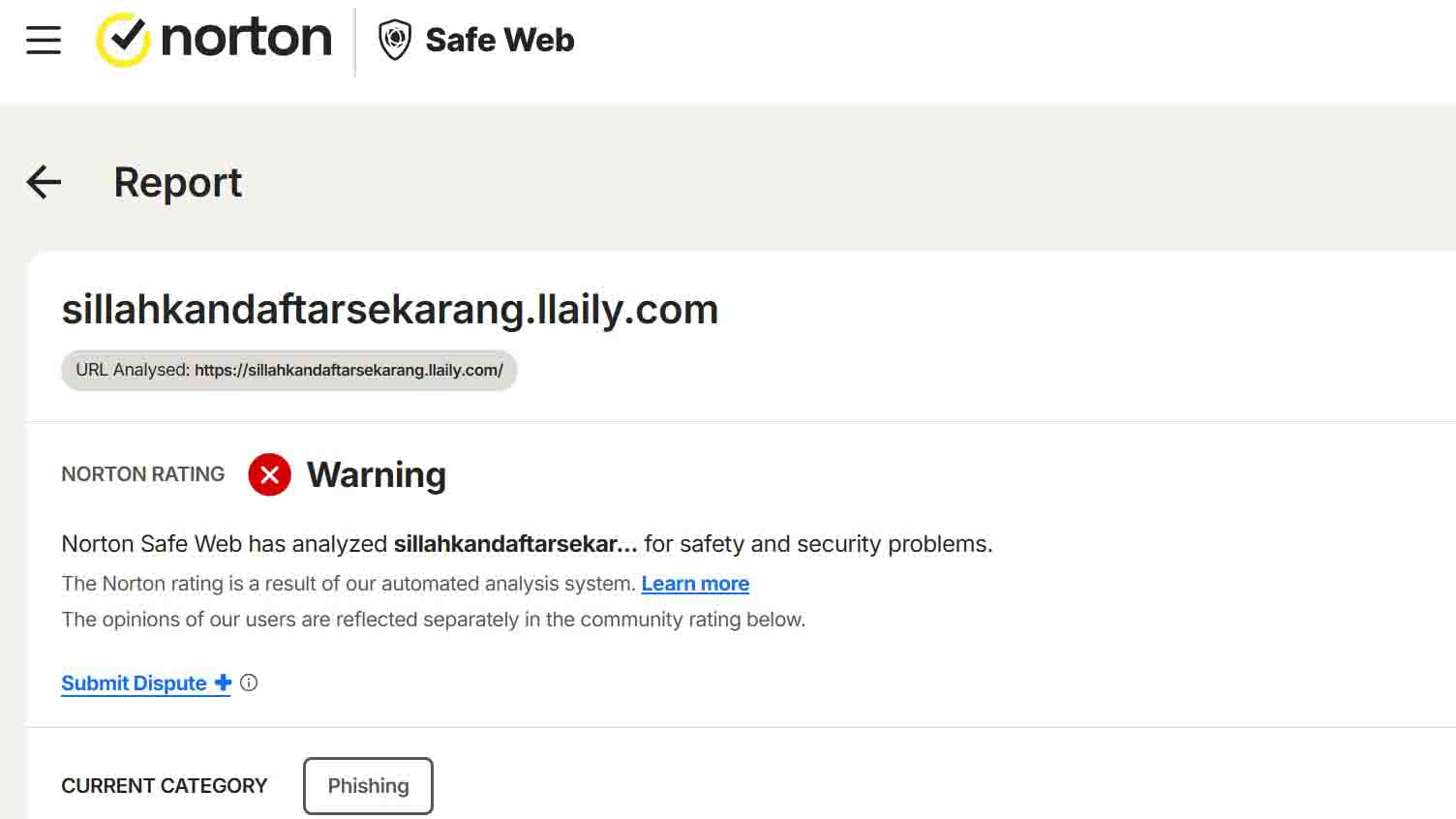Screen dimensions: 1456x819
Task: Click the Safe Web title text
Action: (x=500, y=40)
